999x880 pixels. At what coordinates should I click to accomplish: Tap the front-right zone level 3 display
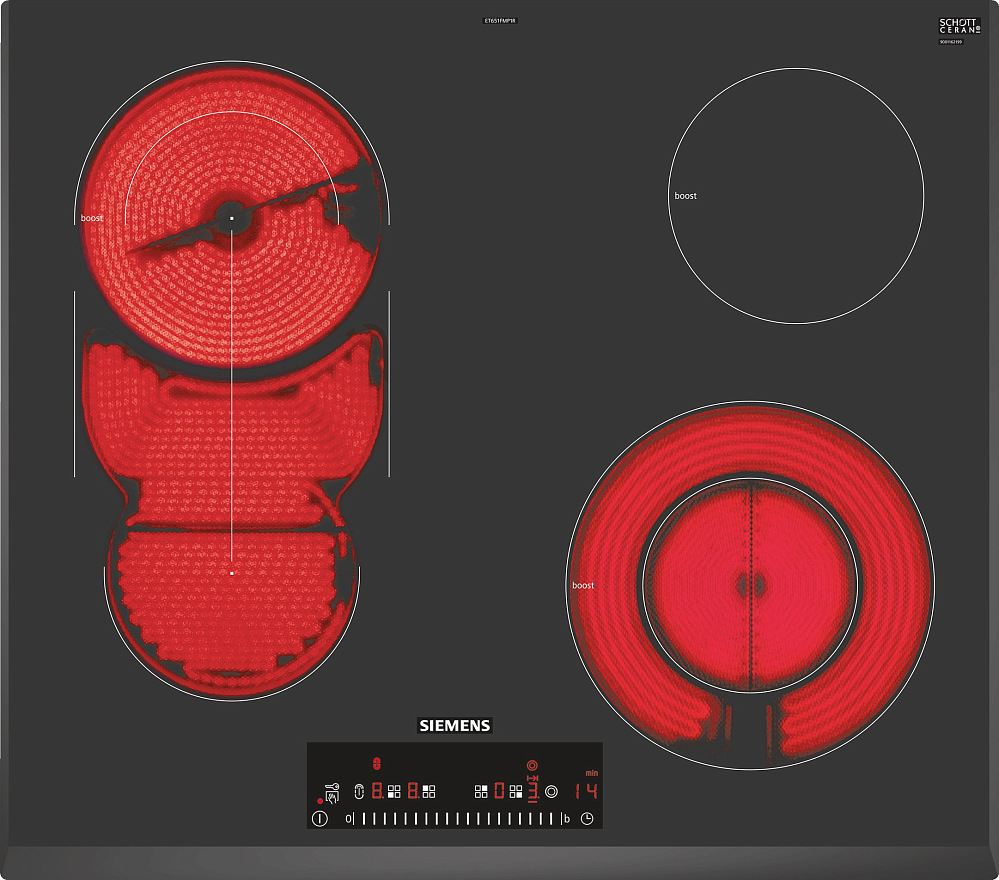pyautogui.click(x=532, y=792)
